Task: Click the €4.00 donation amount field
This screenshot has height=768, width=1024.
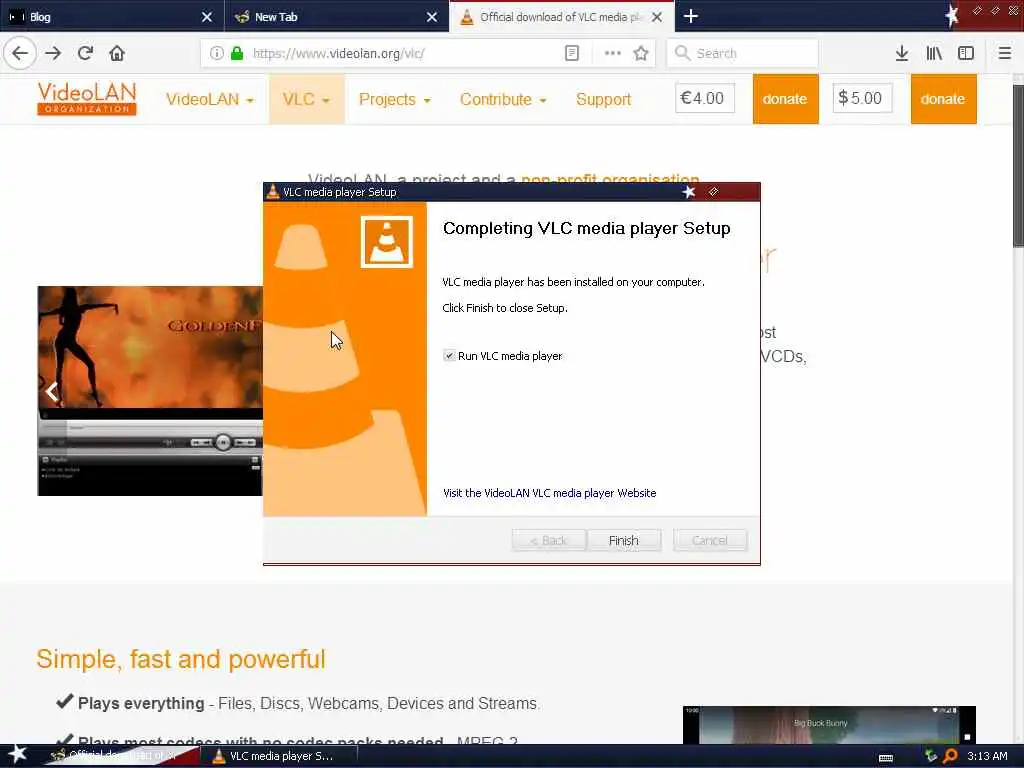Action: click(705, 98)
